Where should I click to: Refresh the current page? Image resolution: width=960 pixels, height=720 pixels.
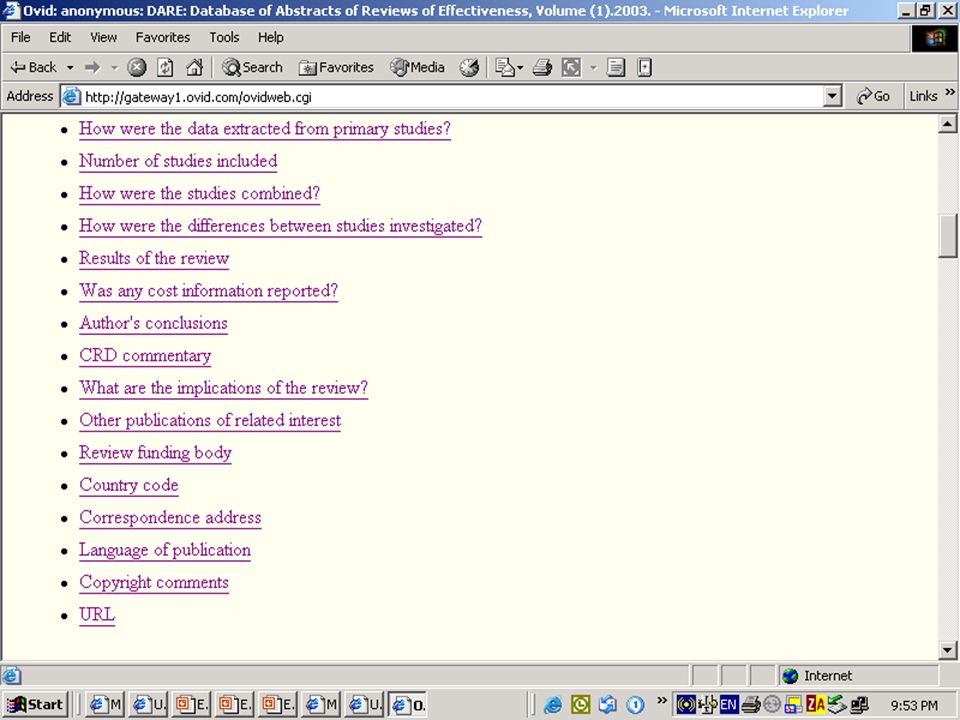(165, 67)
